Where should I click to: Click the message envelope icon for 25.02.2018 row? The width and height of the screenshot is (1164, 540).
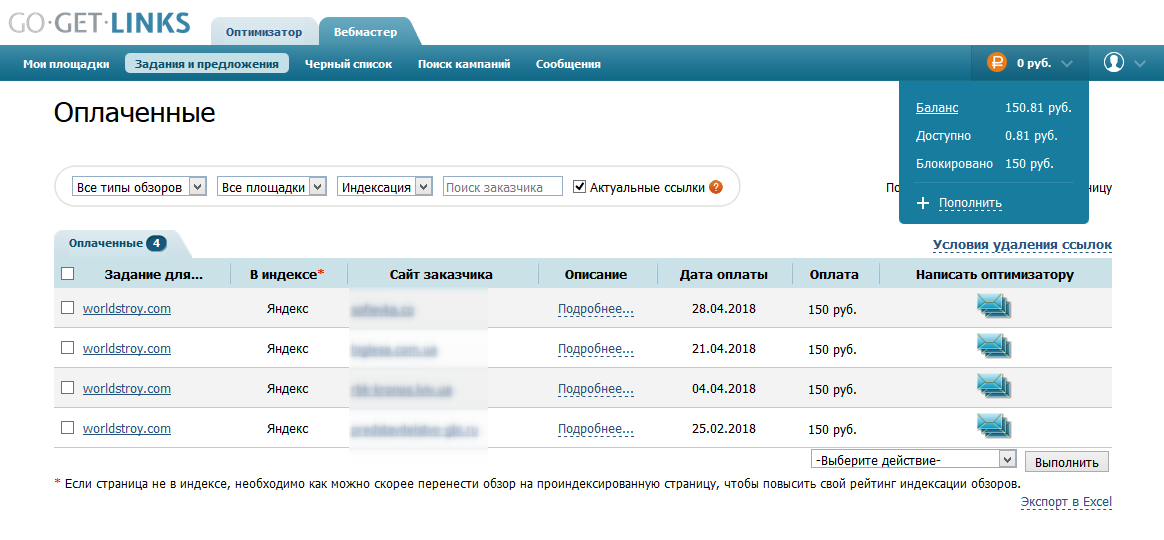pos(994,428)
